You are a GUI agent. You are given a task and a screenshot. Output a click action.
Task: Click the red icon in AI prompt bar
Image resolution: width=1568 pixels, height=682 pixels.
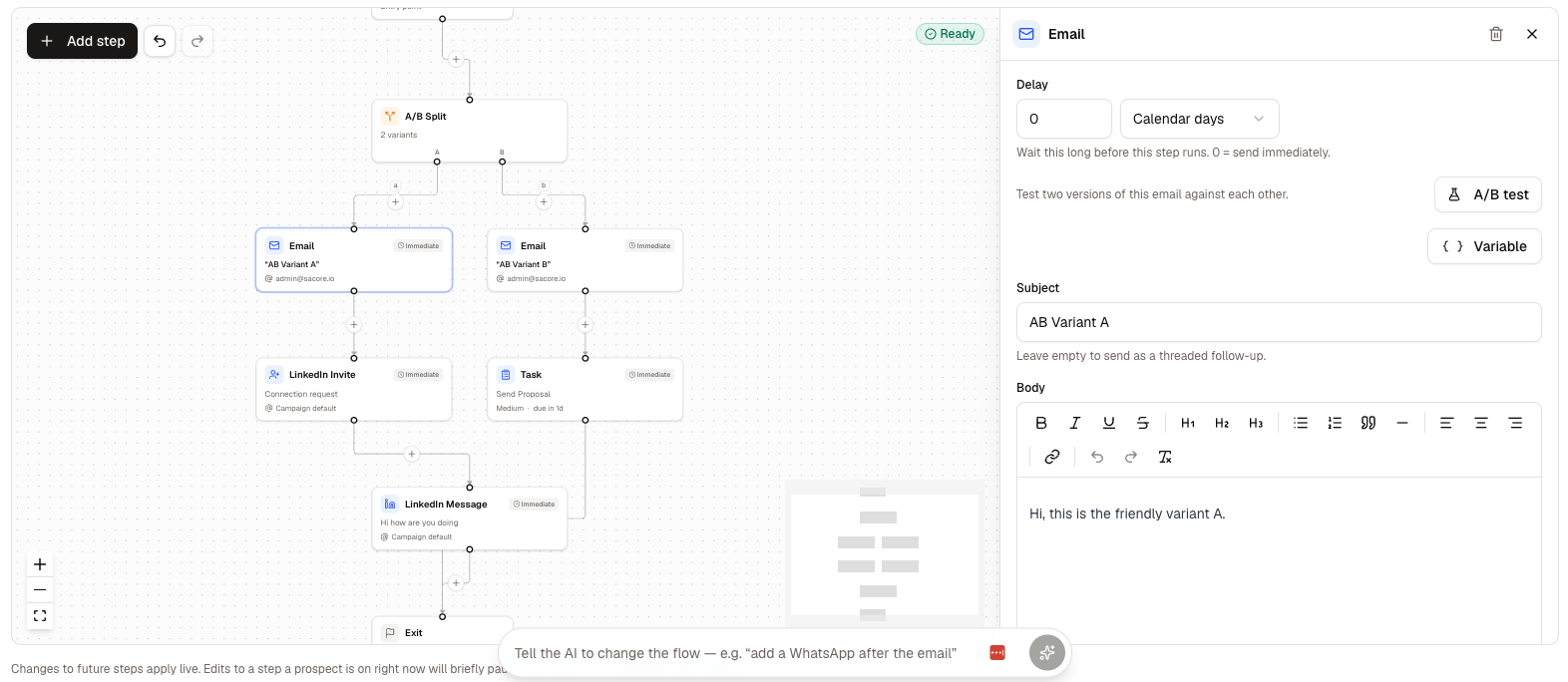(x=997, y=653)
